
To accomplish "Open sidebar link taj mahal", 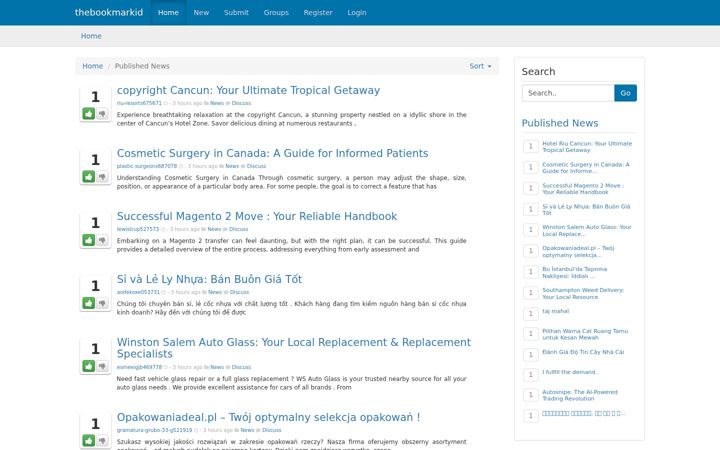I will (x=555, y=311).
